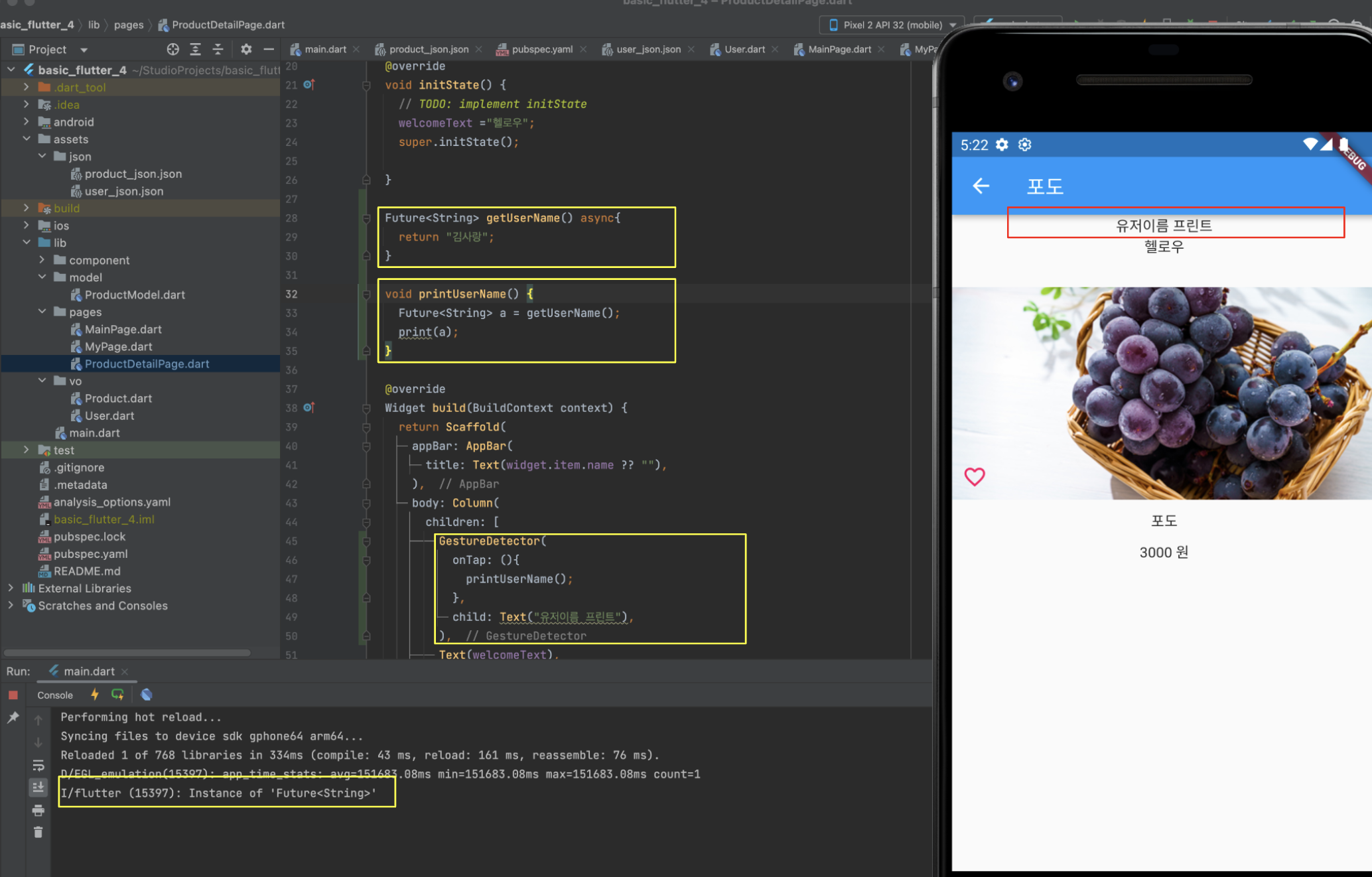Expand the android folder in the project tree

tap(27, 122)
